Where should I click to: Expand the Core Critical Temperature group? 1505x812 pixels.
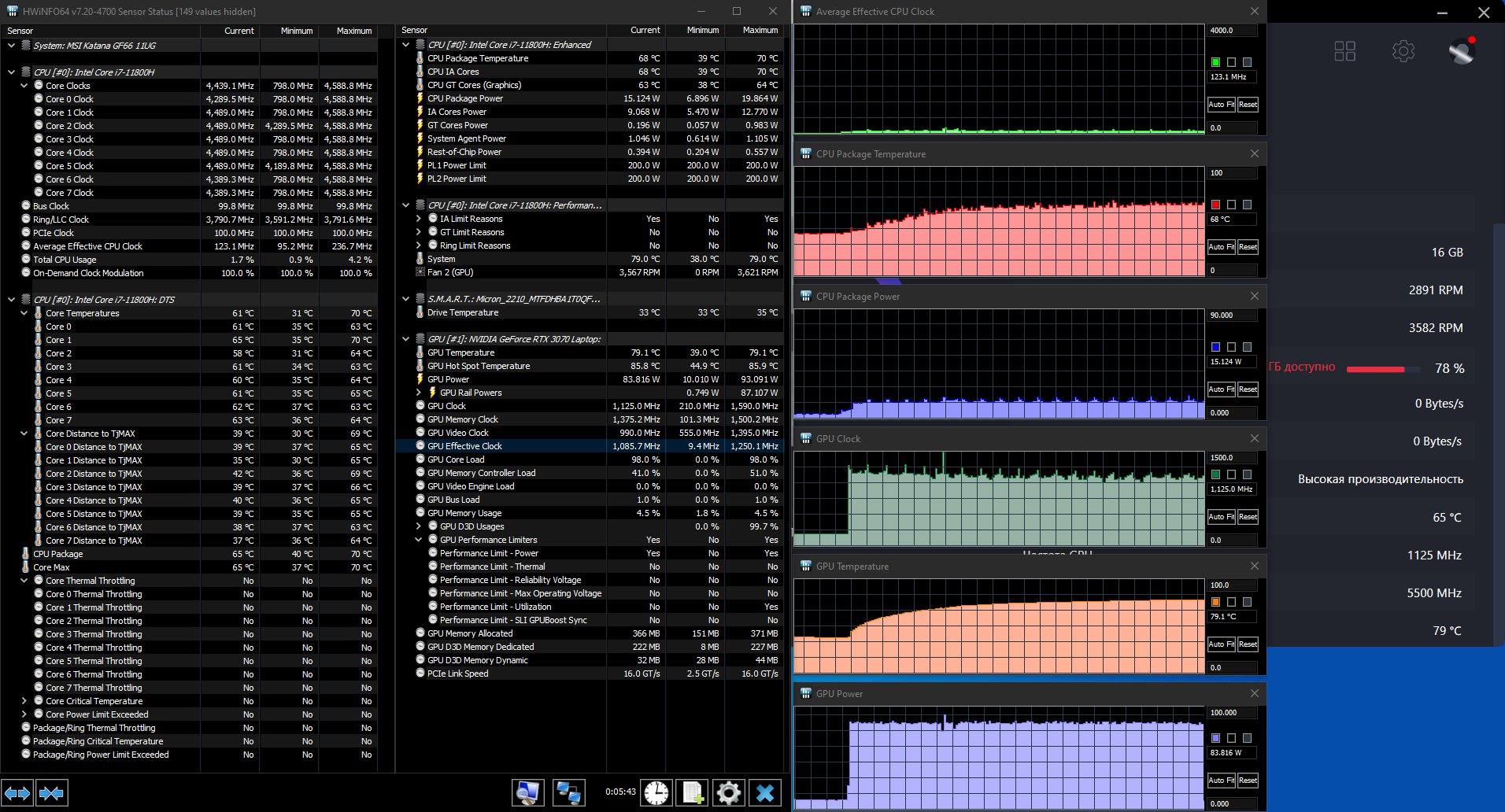24,701
